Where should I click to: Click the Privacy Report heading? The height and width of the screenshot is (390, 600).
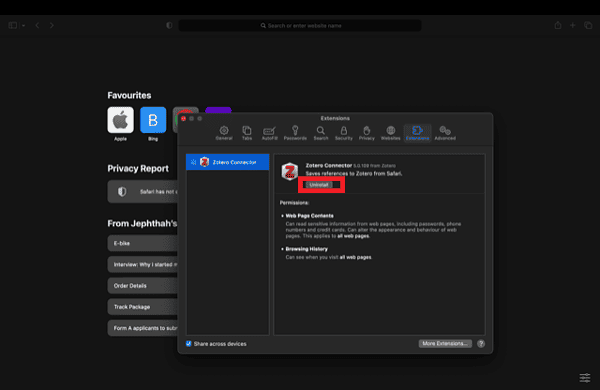pyautogui.click(x=138, y=169)
